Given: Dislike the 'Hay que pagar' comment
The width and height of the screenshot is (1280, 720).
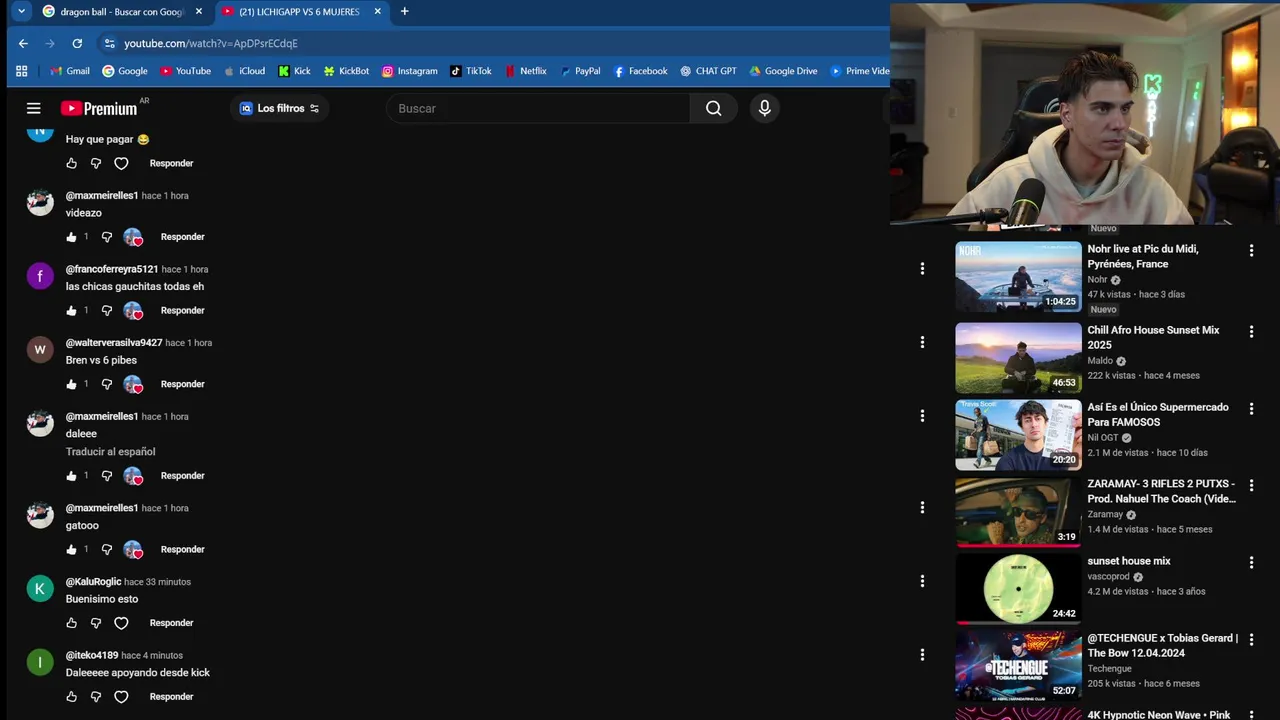Looking at the screenshot, I should click(96, 163).
